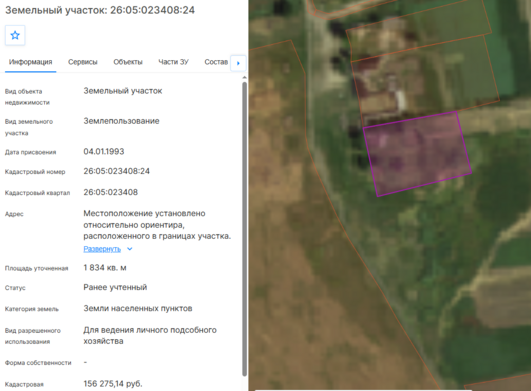Viewport: 531px width, 391px height.
Task: Switch to the Сервисы tab
Action: [83, 62]
